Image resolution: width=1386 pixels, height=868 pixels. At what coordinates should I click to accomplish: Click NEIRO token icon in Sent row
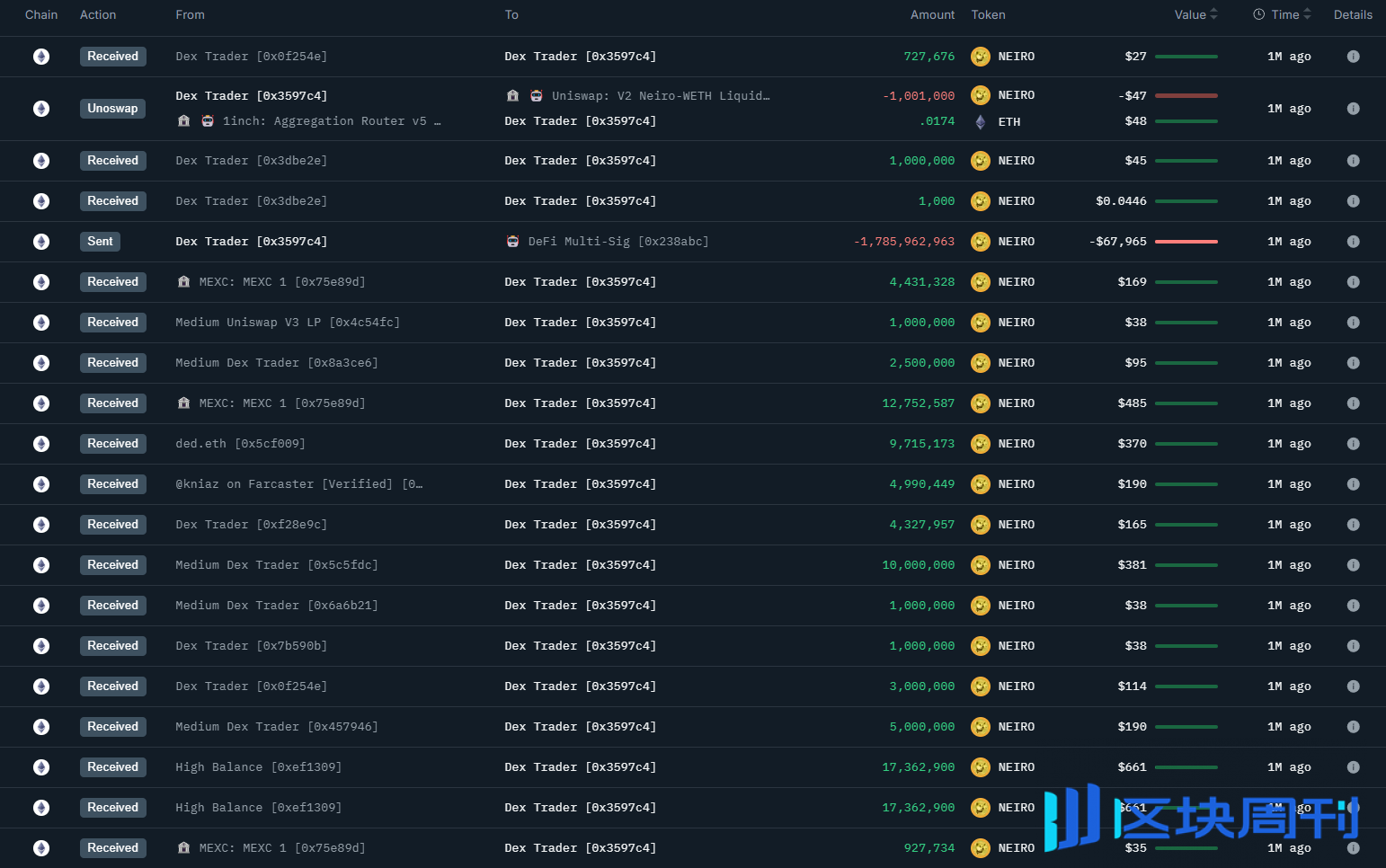pos(981,242)
